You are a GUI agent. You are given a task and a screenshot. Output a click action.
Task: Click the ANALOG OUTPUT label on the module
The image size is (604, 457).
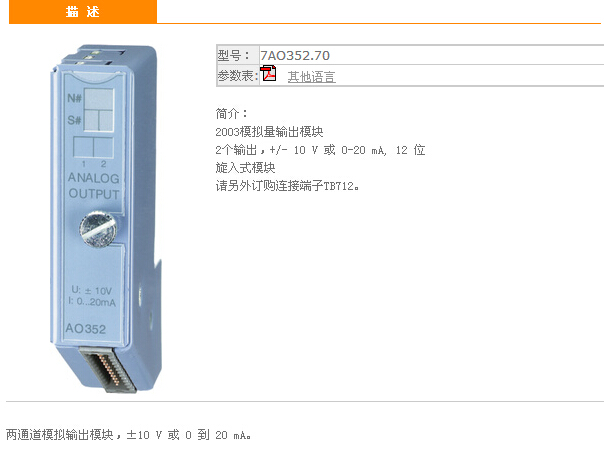[x=94, y=186]
